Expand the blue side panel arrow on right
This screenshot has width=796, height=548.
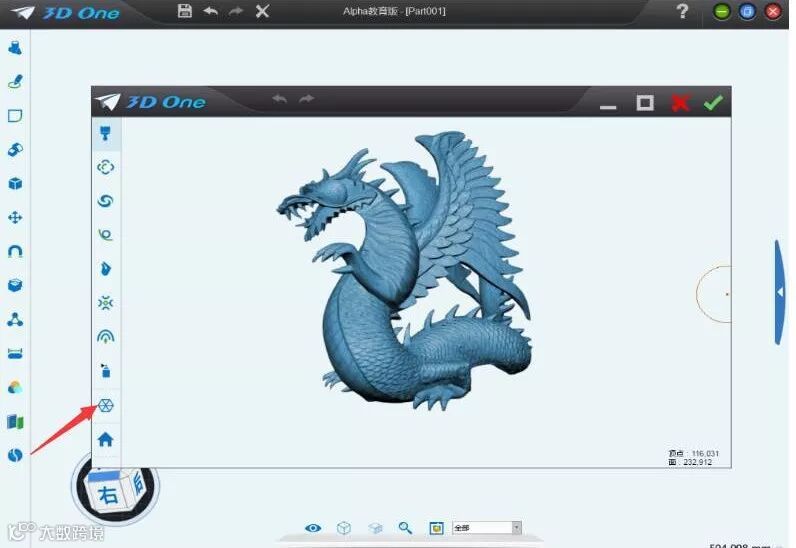pos(780,293)
